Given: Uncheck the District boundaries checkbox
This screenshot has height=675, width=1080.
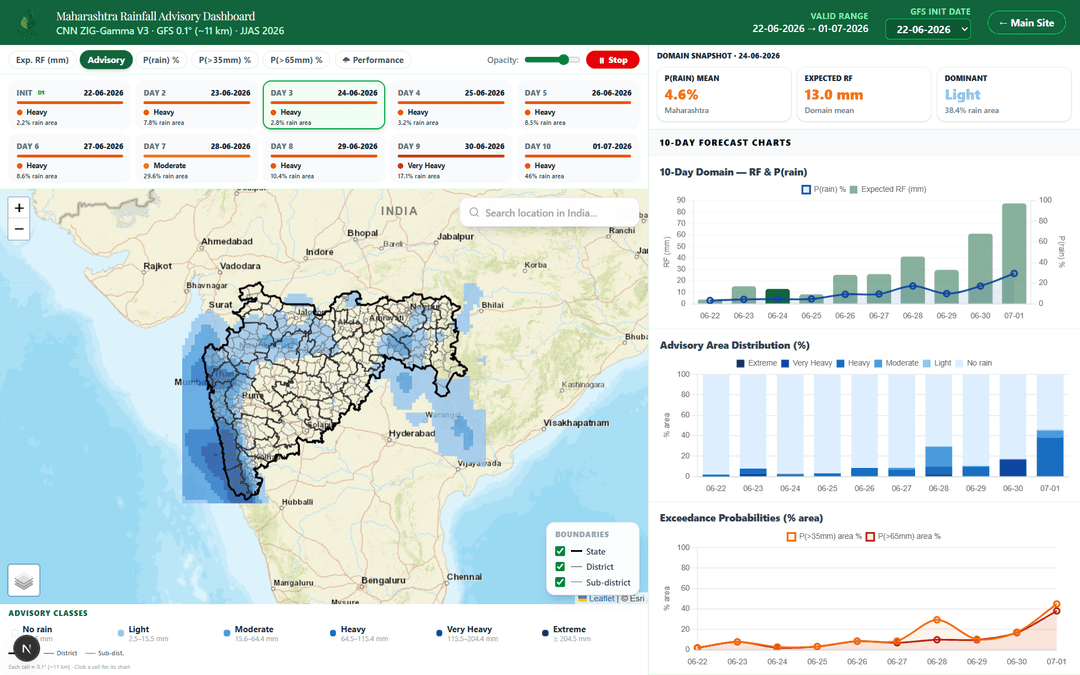Looking at the screenshot, I should pyautogui.click(x=560, y=567).
